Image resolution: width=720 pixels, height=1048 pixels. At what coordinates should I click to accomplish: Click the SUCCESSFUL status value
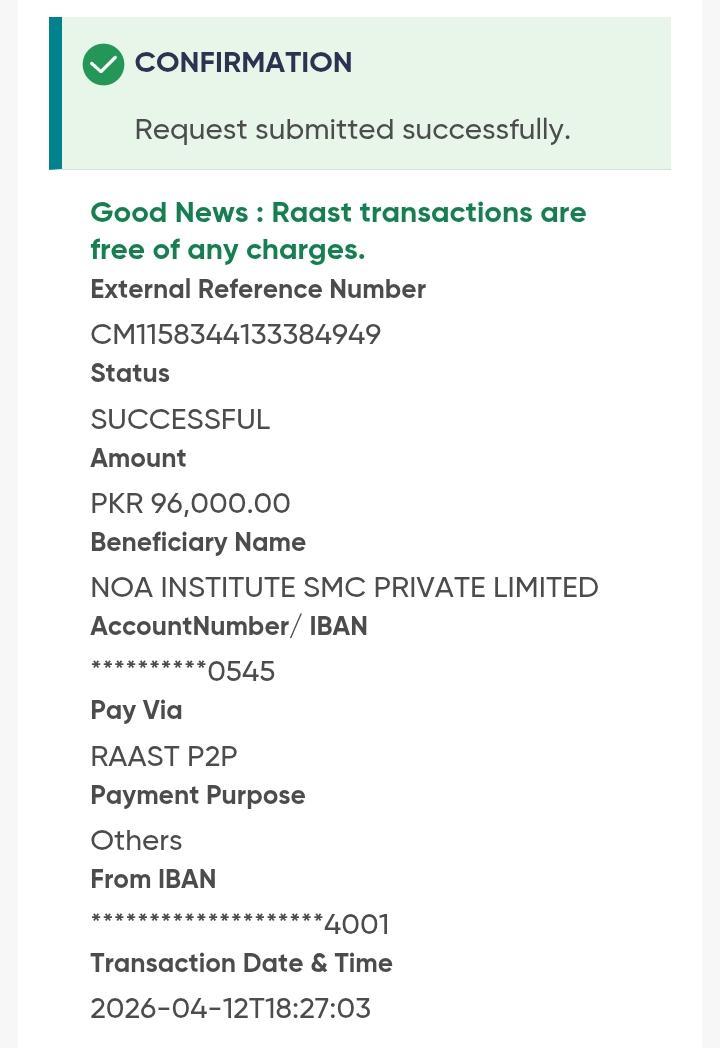pos(180,419)
